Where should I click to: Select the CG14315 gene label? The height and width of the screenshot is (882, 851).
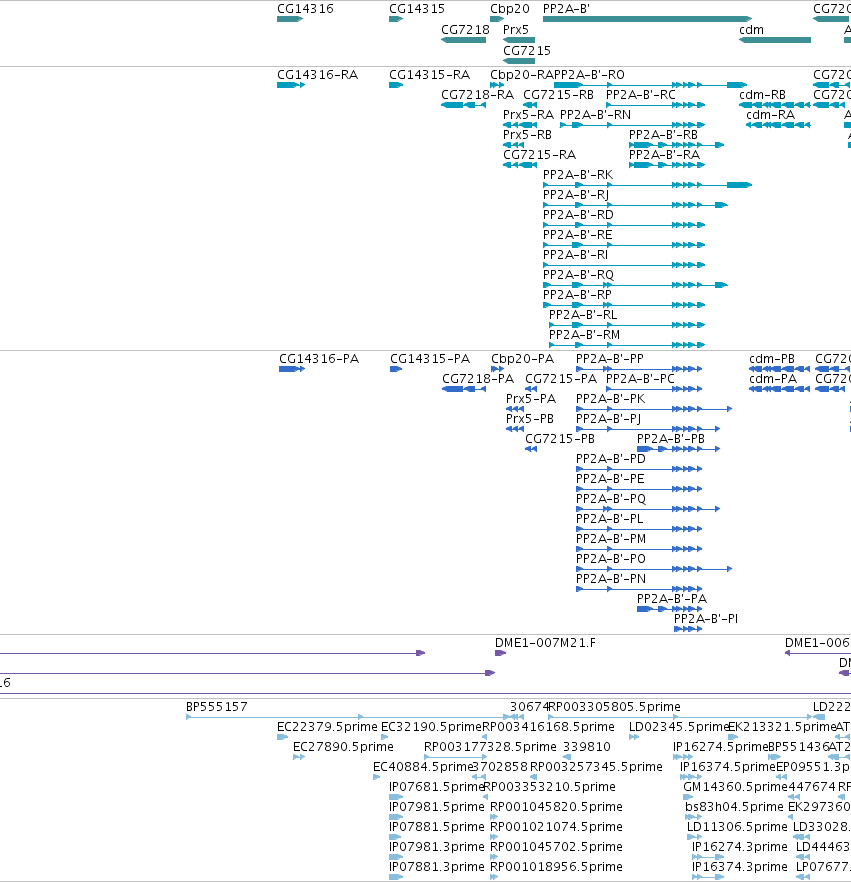coord(417,9)
